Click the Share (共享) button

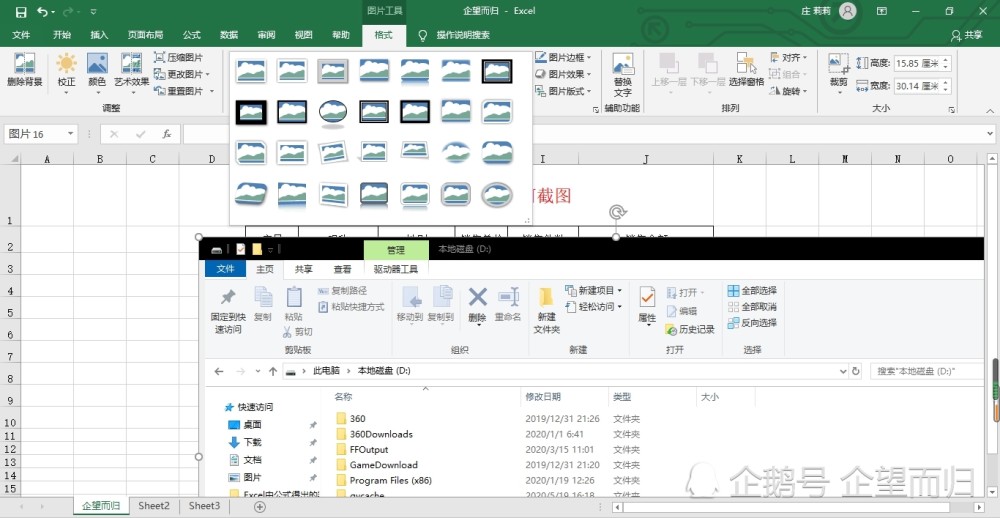[x=966, y=35]
